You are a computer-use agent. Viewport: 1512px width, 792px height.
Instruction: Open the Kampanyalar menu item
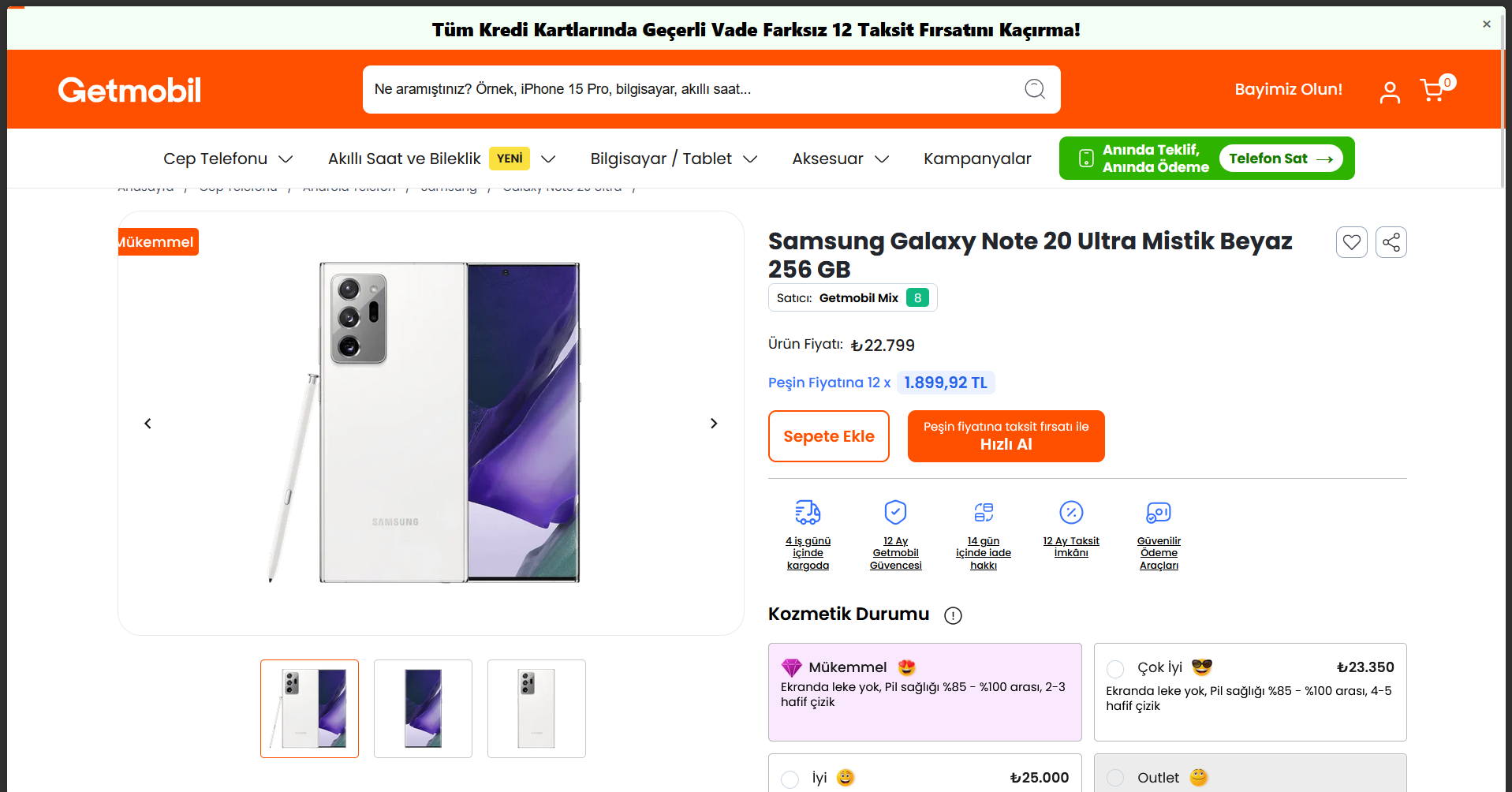[x=977, y=159]
